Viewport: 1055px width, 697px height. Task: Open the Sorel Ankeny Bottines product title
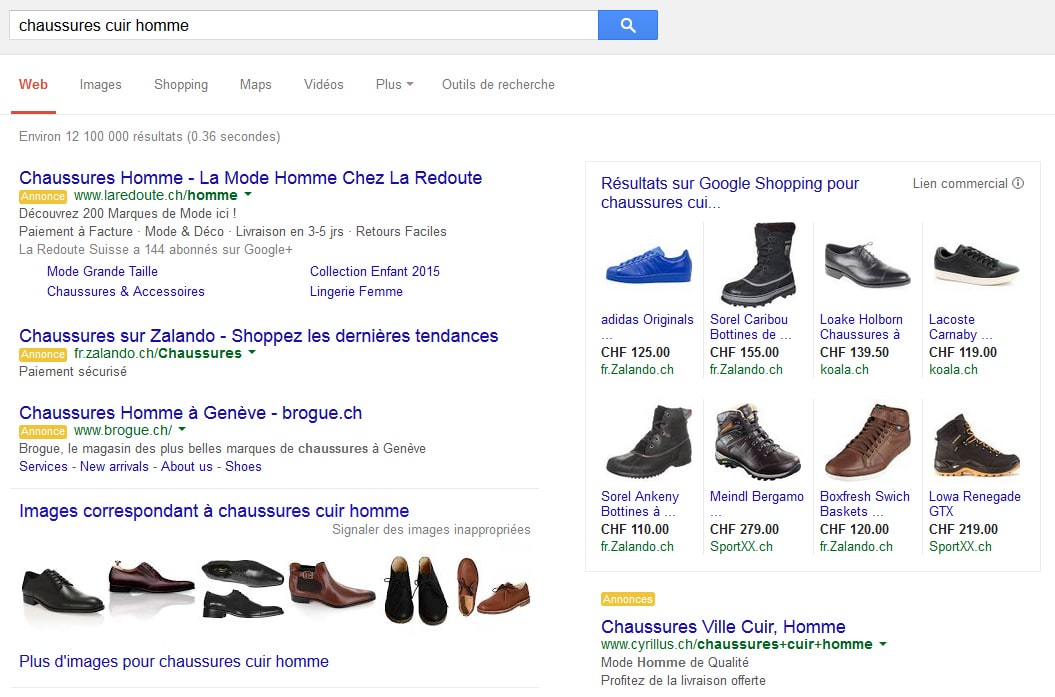639,504
